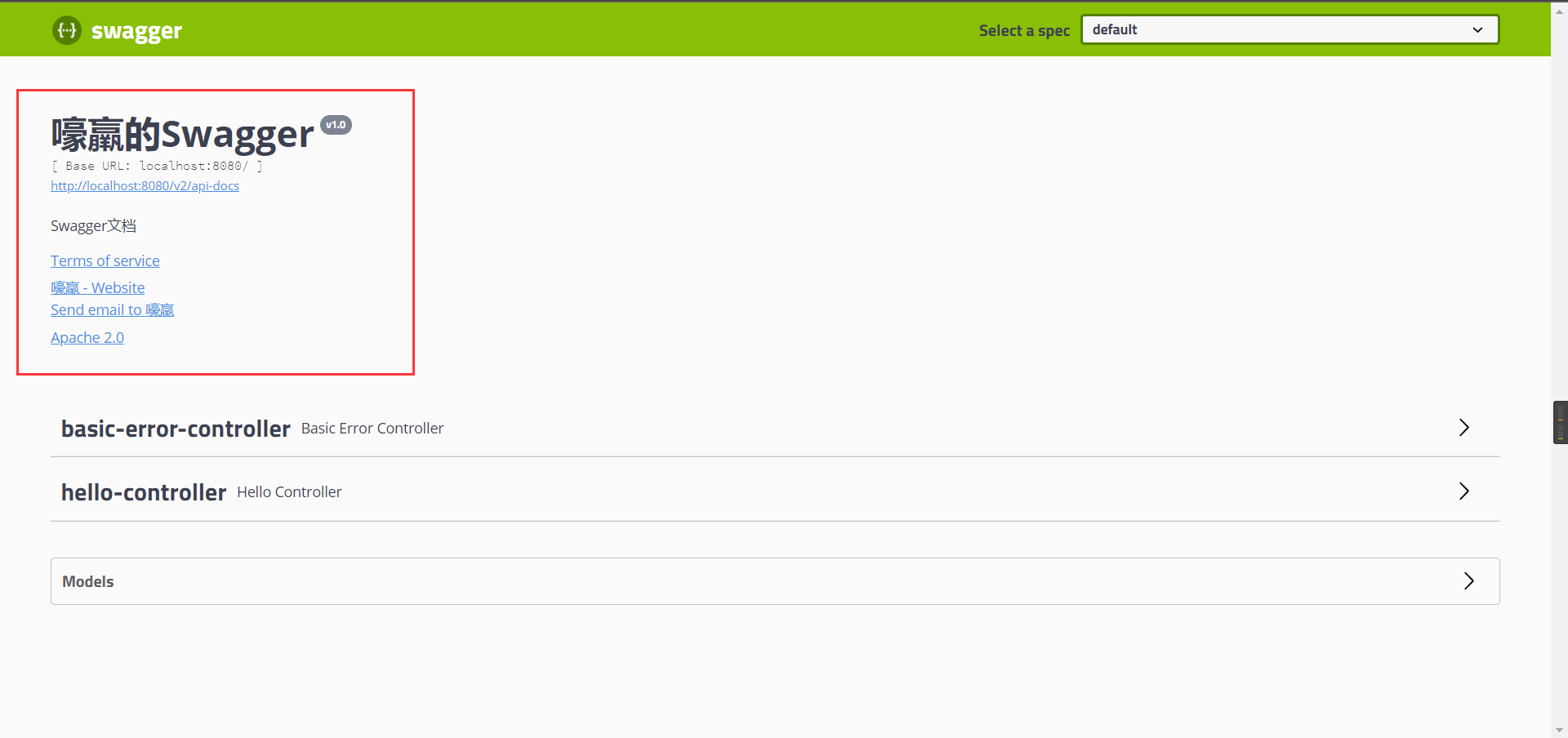Open the Terms of service link
Screen dimensions: 1568x738
105,261
